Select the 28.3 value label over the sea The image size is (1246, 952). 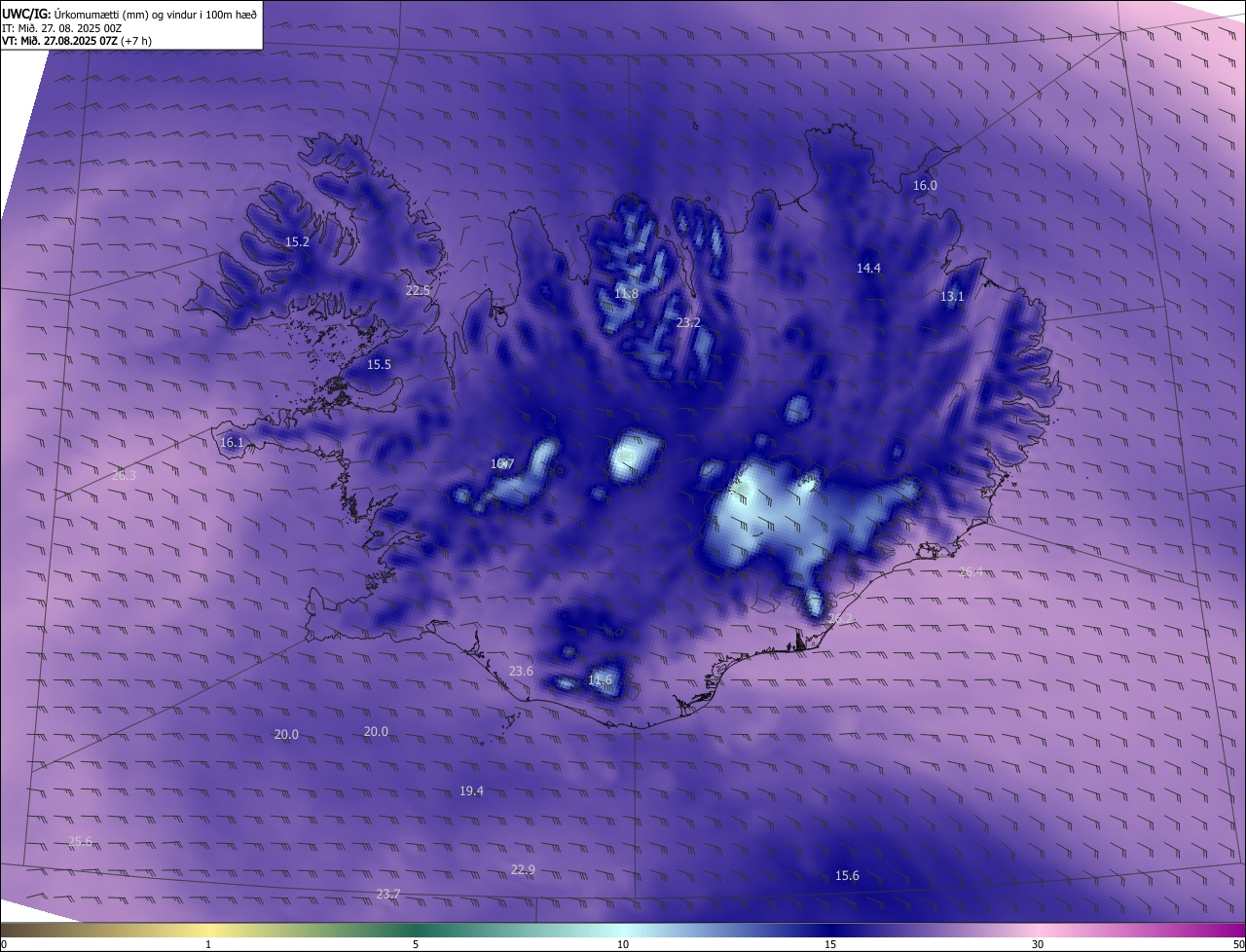(124, 475)
